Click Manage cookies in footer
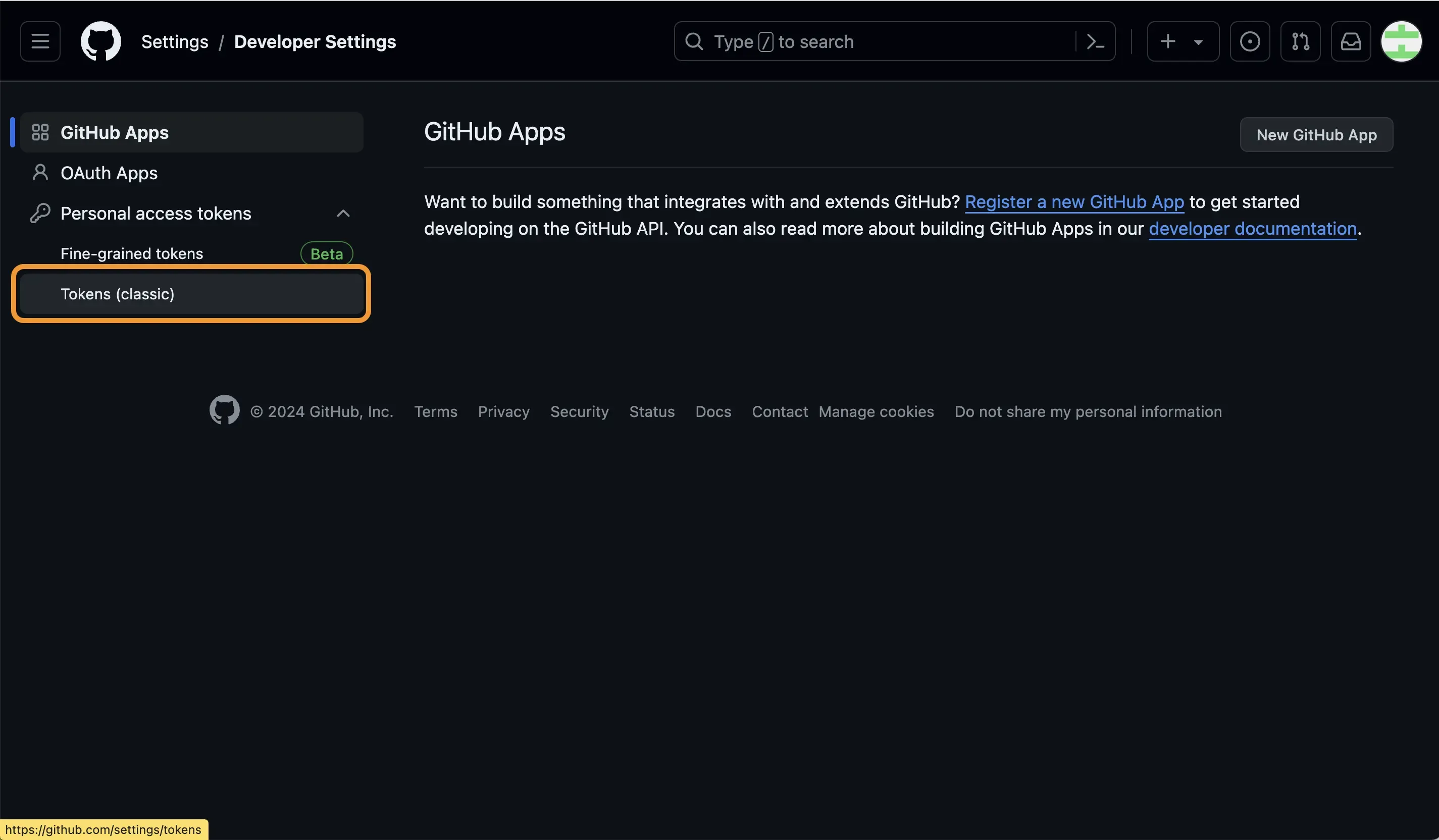 [x=876, y=411]
